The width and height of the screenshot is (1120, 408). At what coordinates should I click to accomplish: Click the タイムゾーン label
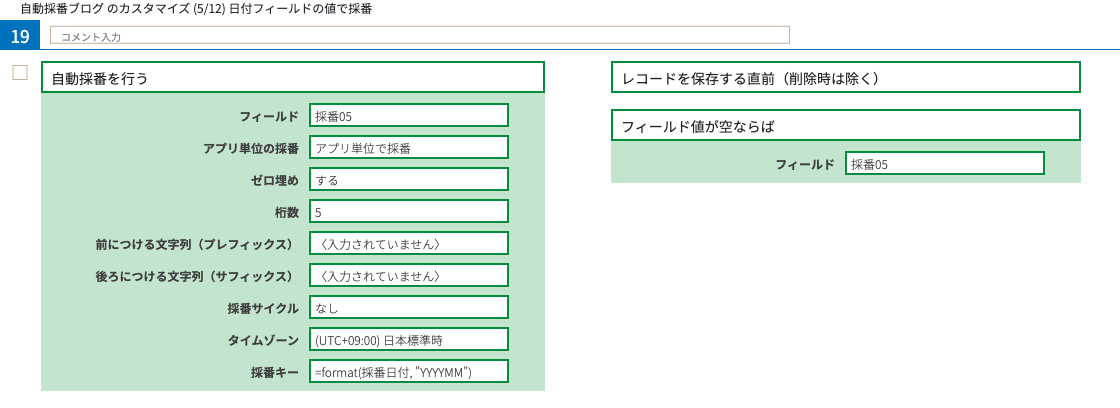pos(263,340)
